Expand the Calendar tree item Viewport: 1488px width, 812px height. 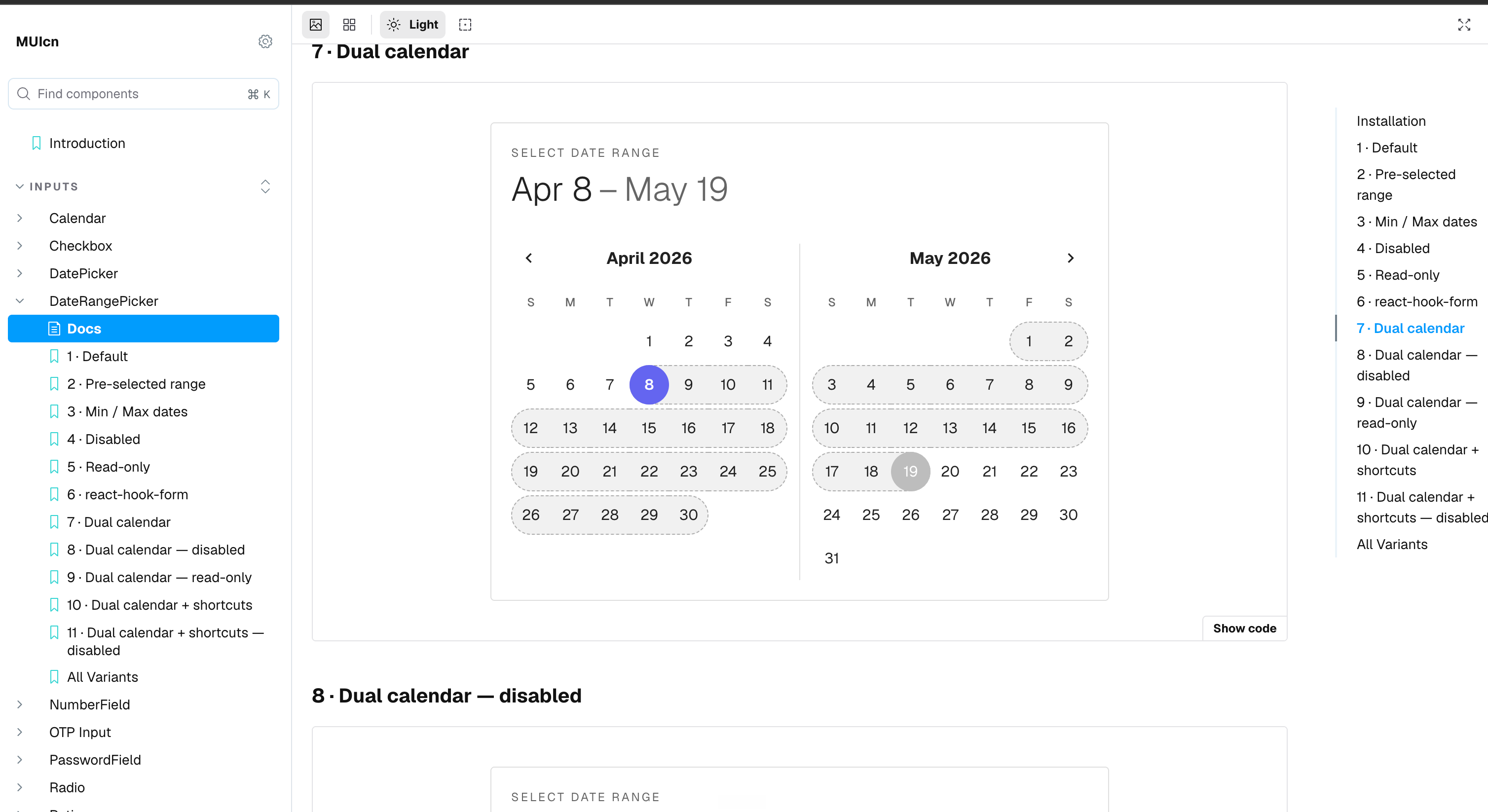(x=20, y=219)
